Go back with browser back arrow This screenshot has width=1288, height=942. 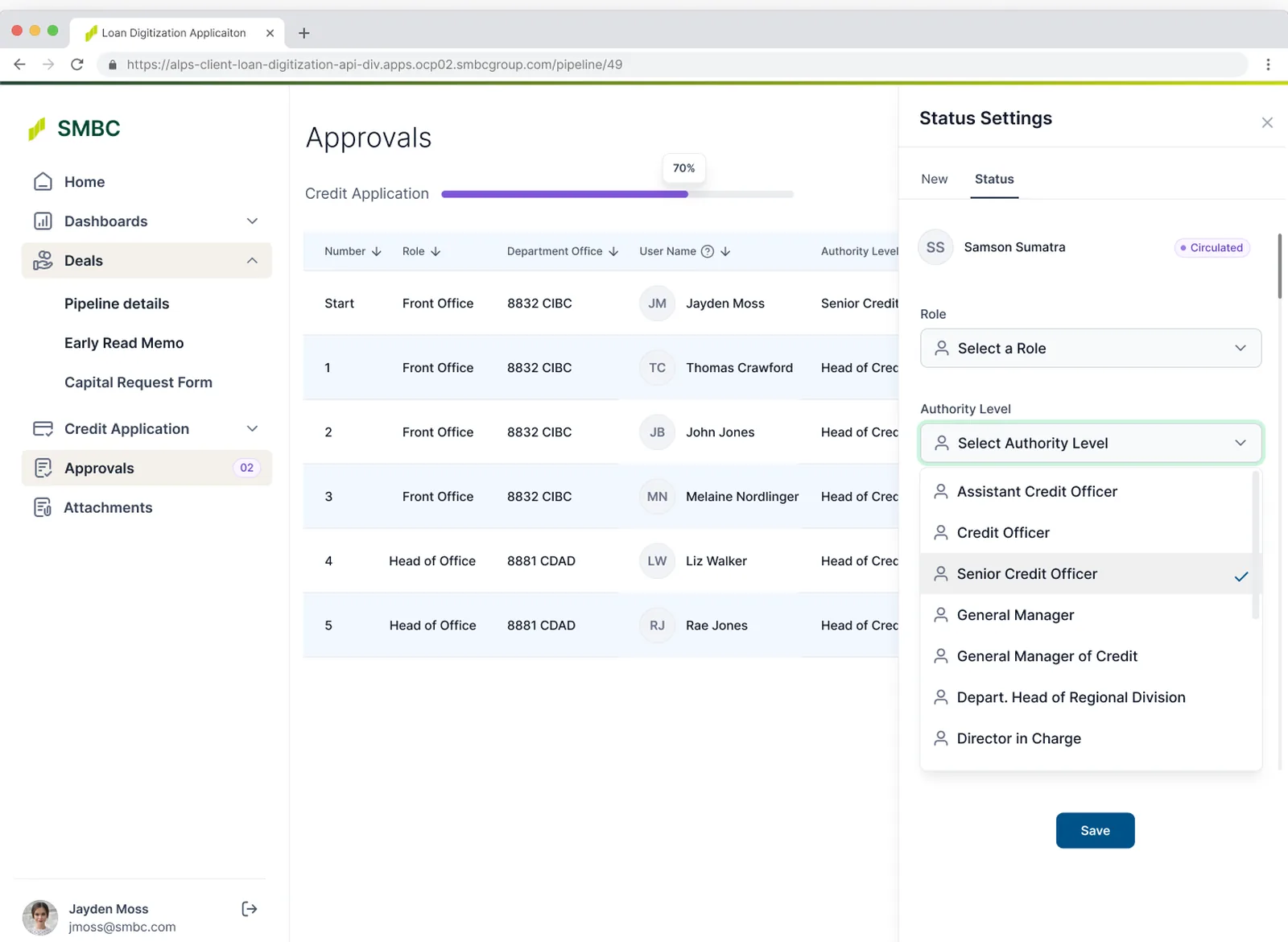click(x=20, y=64)
